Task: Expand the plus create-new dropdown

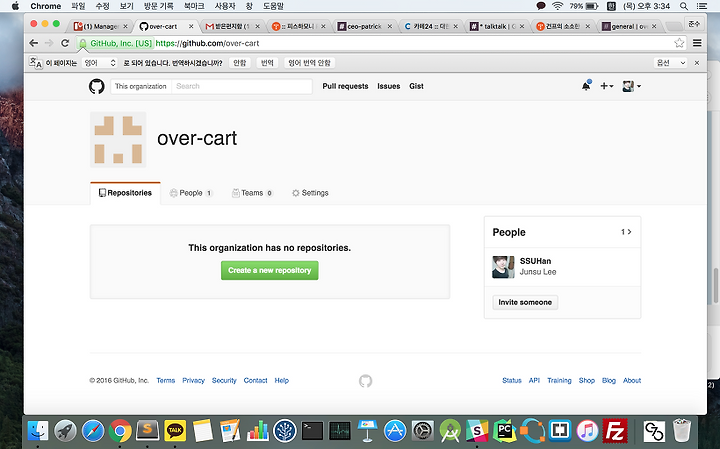Action: tap(607, 86)
